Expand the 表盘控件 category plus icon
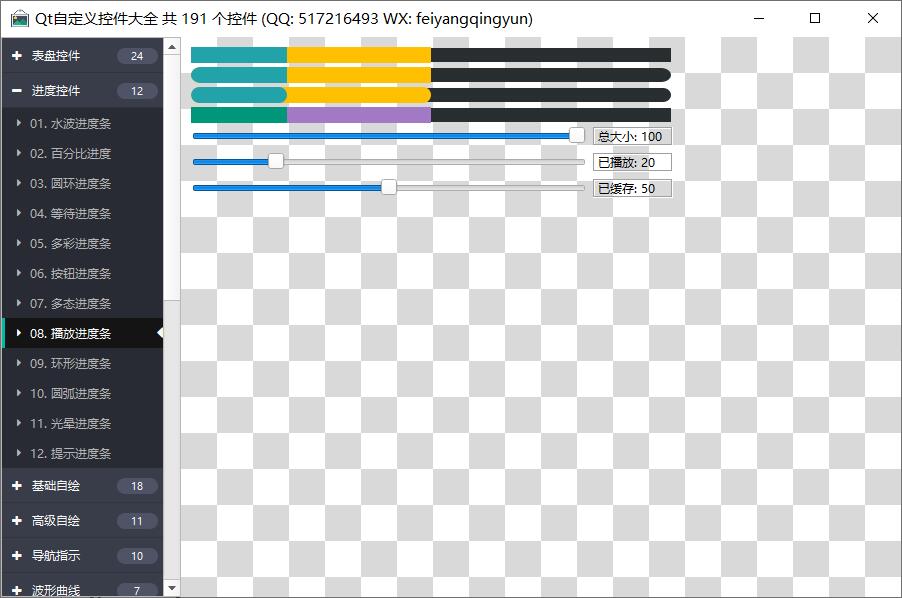Viewport: 902px width, 598px height. click(x=17, y=56)
